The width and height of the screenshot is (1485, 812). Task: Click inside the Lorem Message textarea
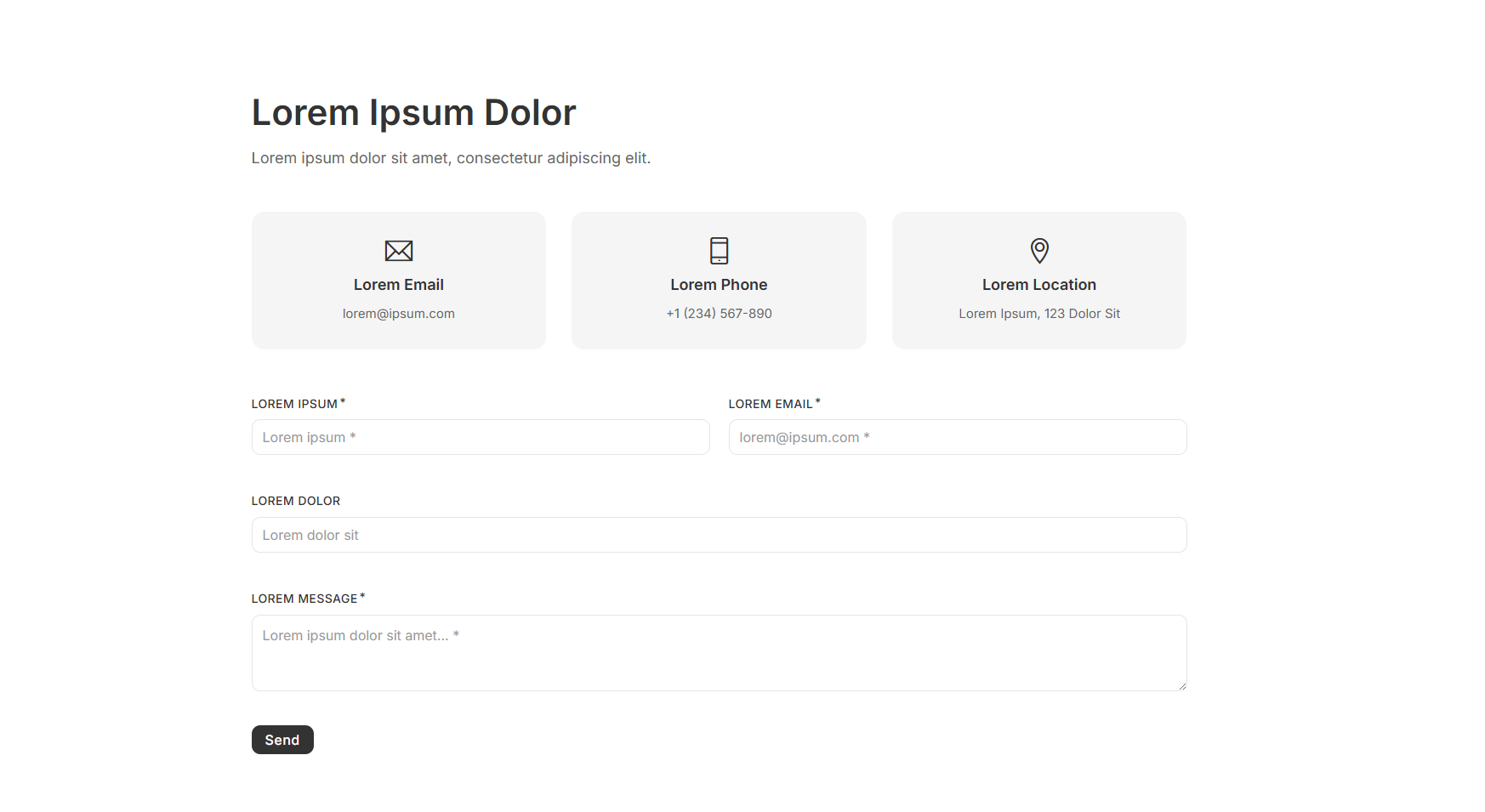[x=719, y=653]
